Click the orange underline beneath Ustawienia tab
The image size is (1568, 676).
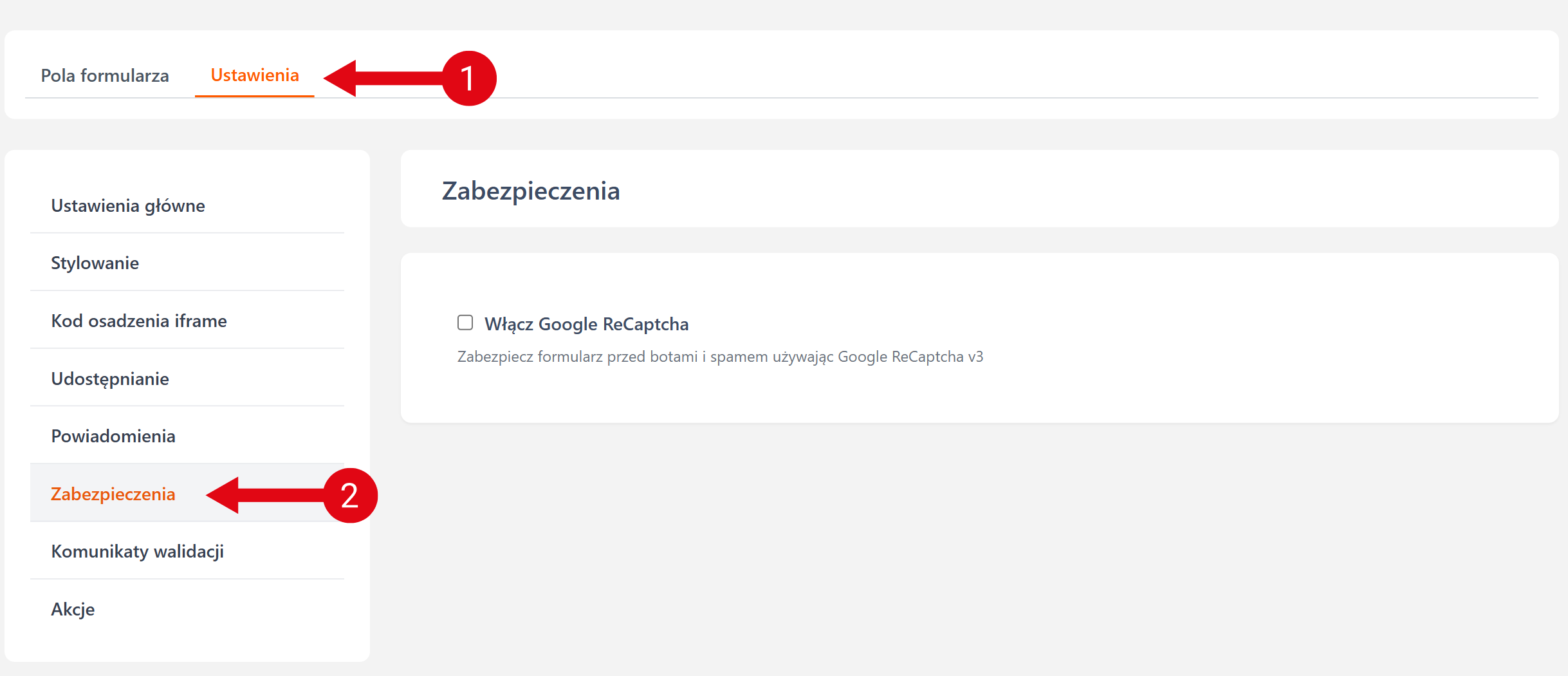pyautogui.click(x=255, y=96)
